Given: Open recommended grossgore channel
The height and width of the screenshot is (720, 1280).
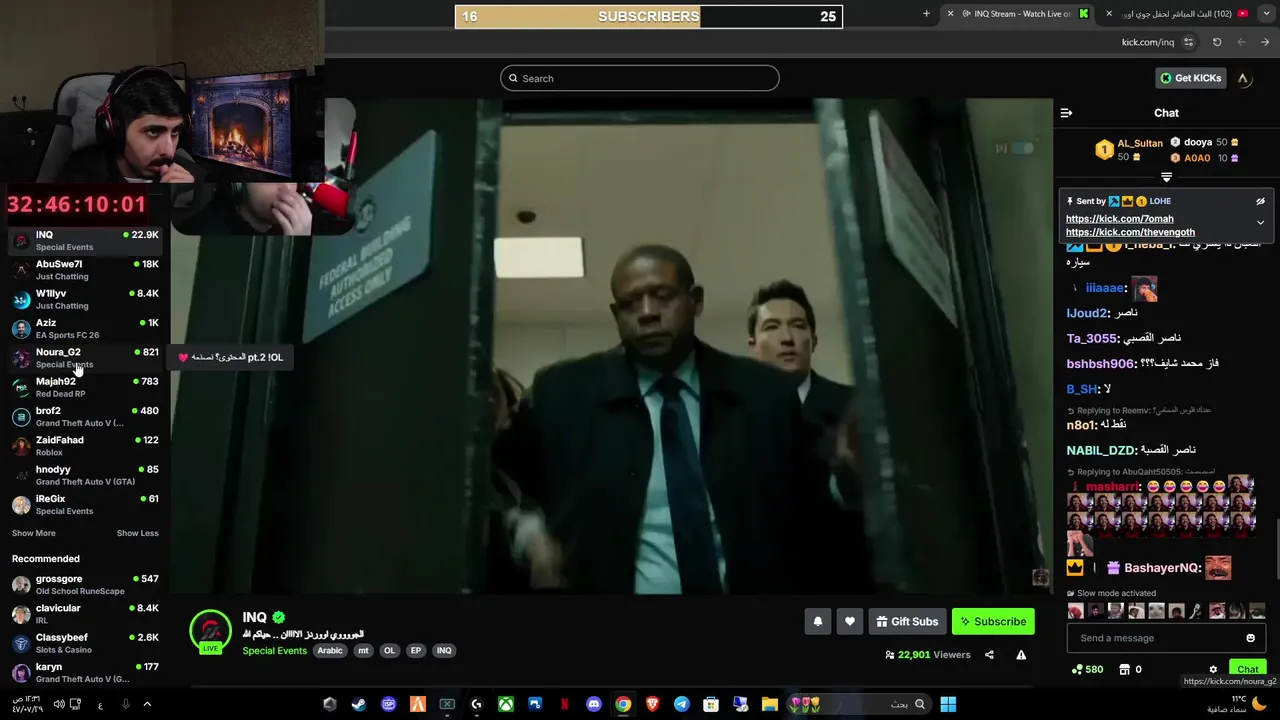Looking at the screenshot, I should 85,584.
